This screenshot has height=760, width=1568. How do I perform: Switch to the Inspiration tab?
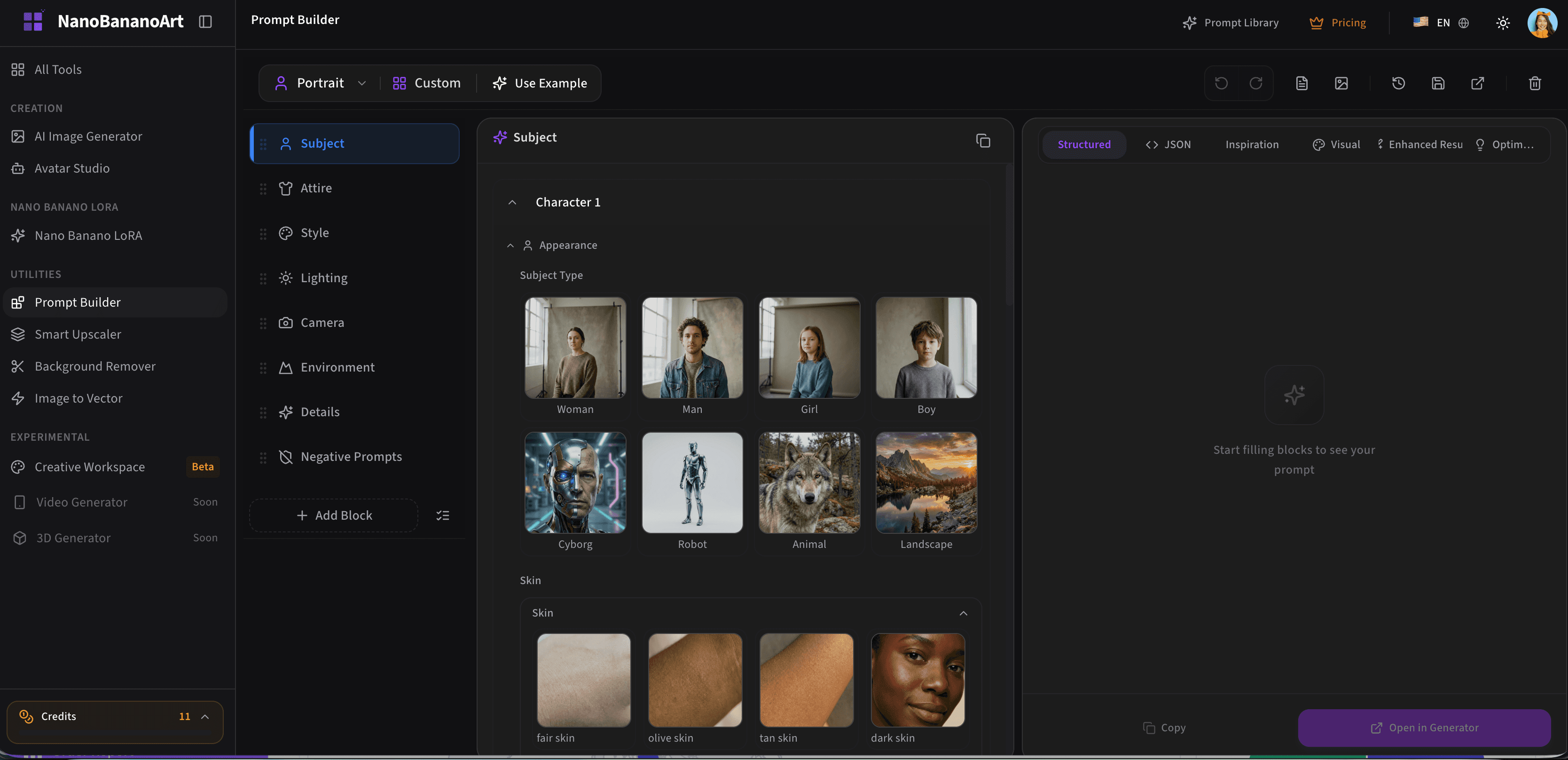[1252, 144]
